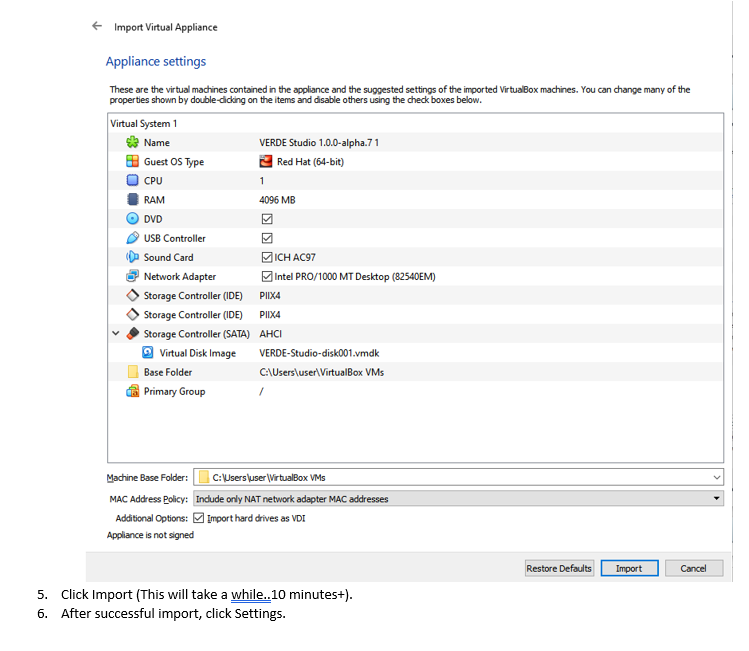The height and width of the screenshot is (651, 749).
Task: Click the Base Folder icon
Action: (132, 372)
